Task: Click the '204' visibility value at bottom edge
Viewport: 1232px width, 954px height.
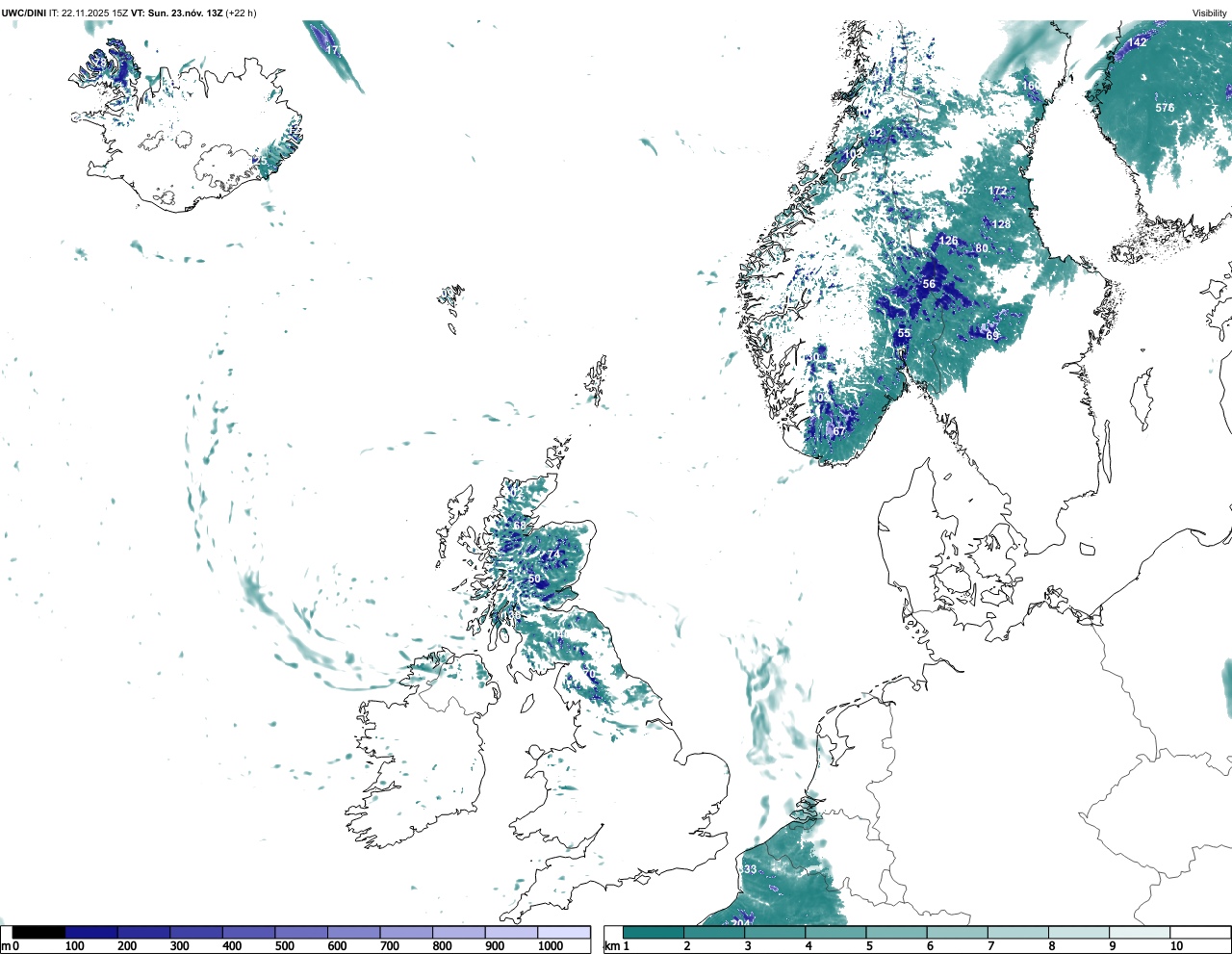Action: pos(740,923)
